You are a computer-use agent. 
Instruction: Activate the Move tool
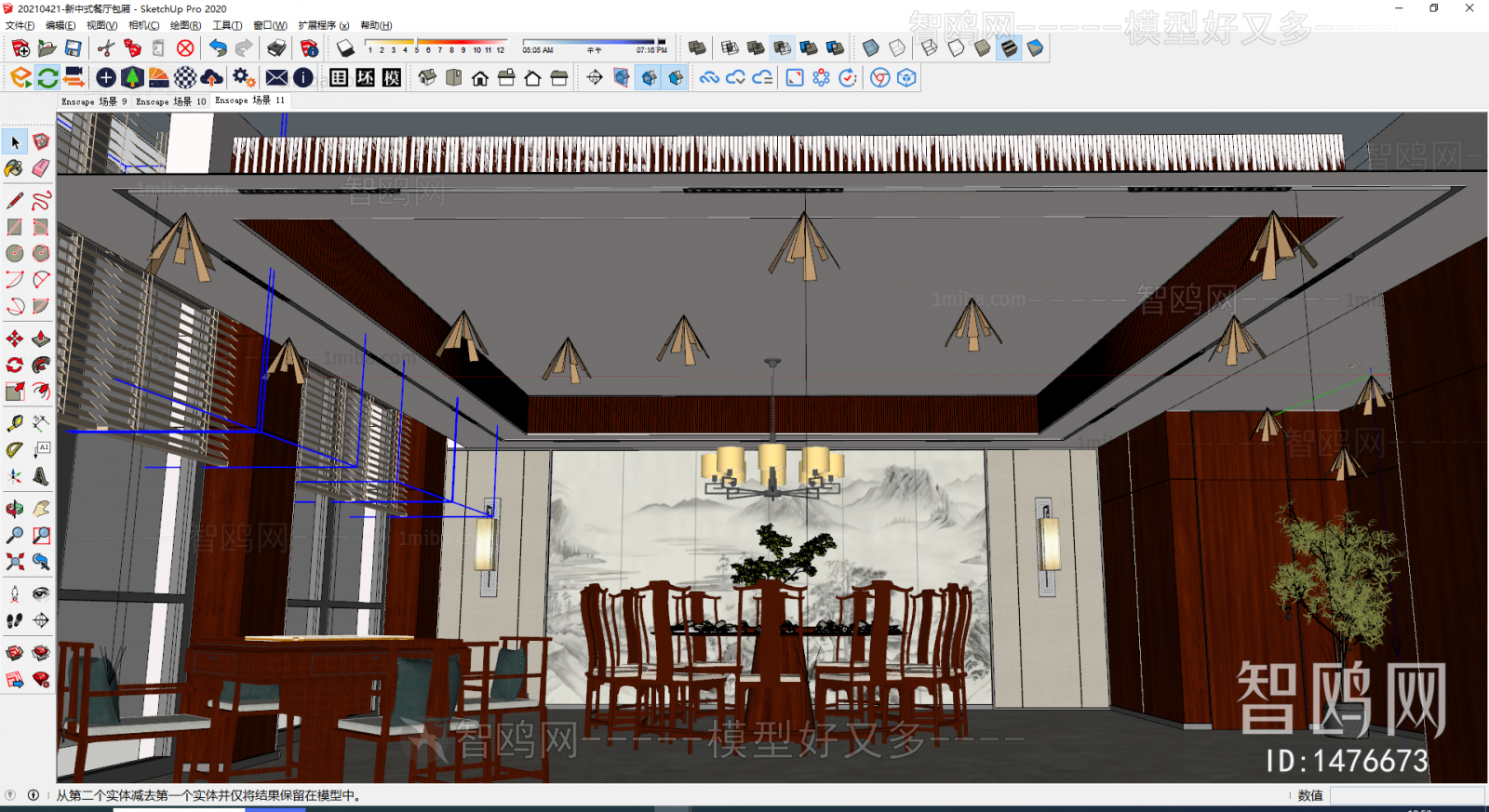click(15, 339)
